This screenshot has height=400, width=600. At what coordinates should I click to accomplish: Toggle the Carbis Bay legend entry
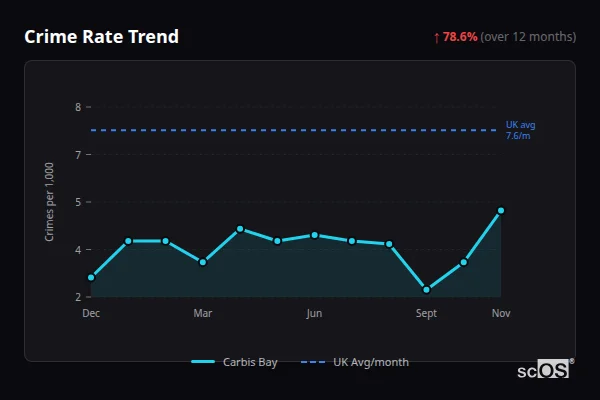point(234,362)
